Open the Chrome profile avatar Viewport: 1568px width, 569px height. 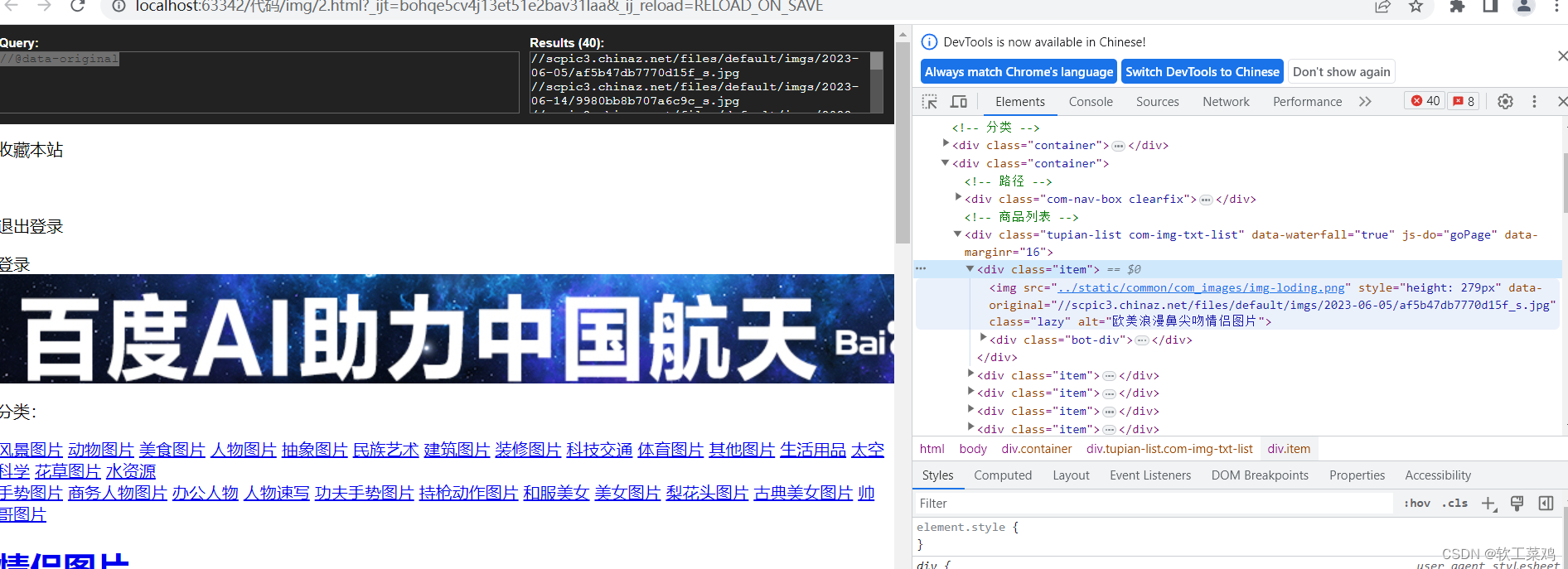point(1524,7)
